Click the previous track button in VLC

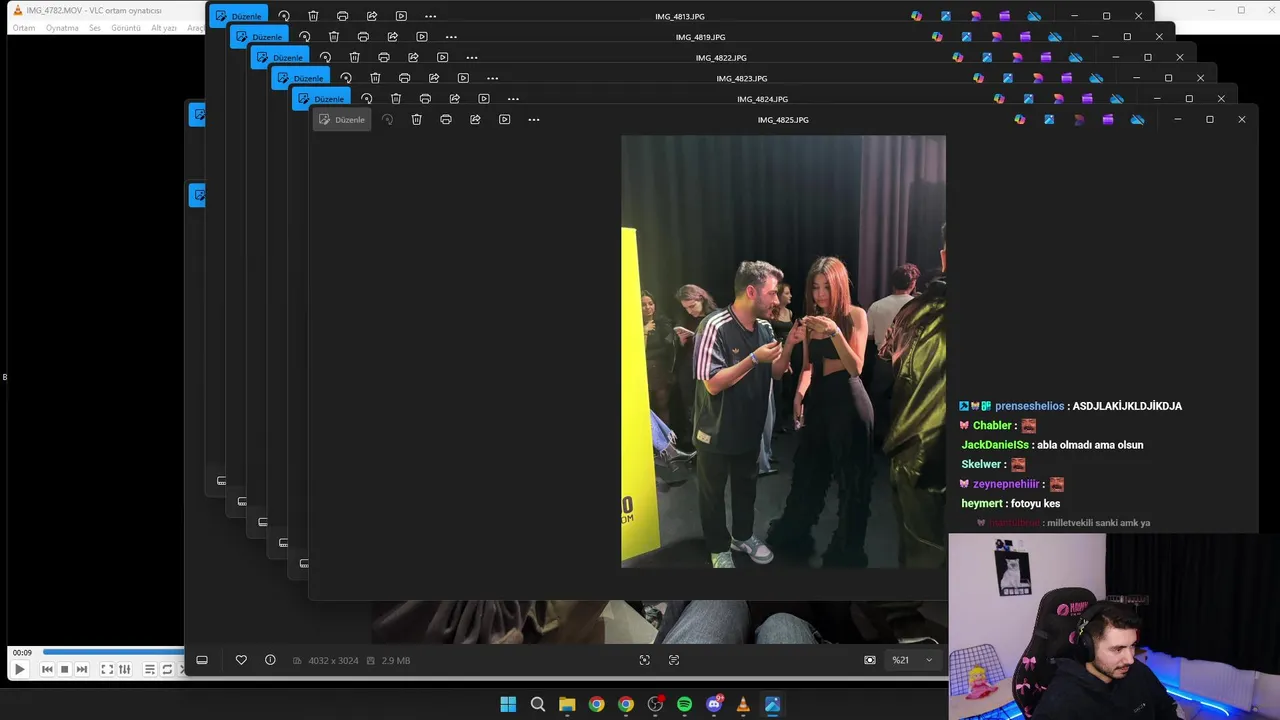47,669
